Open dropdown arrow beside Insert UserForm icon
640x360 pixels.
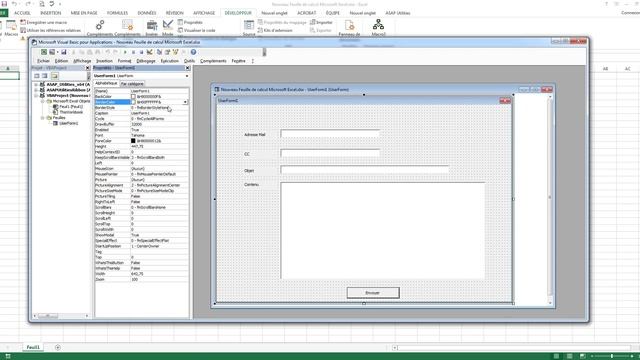58,52
